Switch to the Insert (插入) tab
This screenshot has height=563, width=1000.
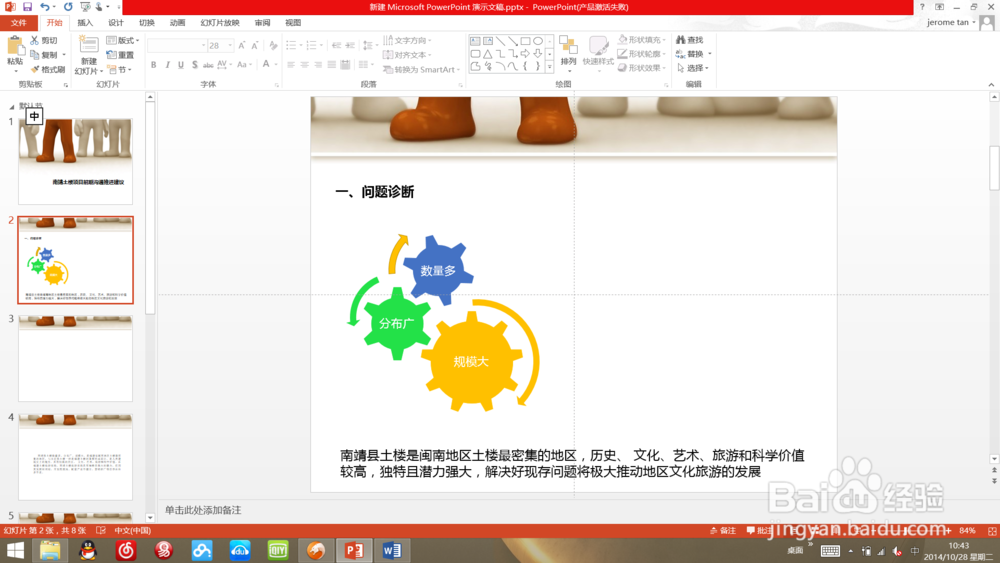[x=85, y=22]
